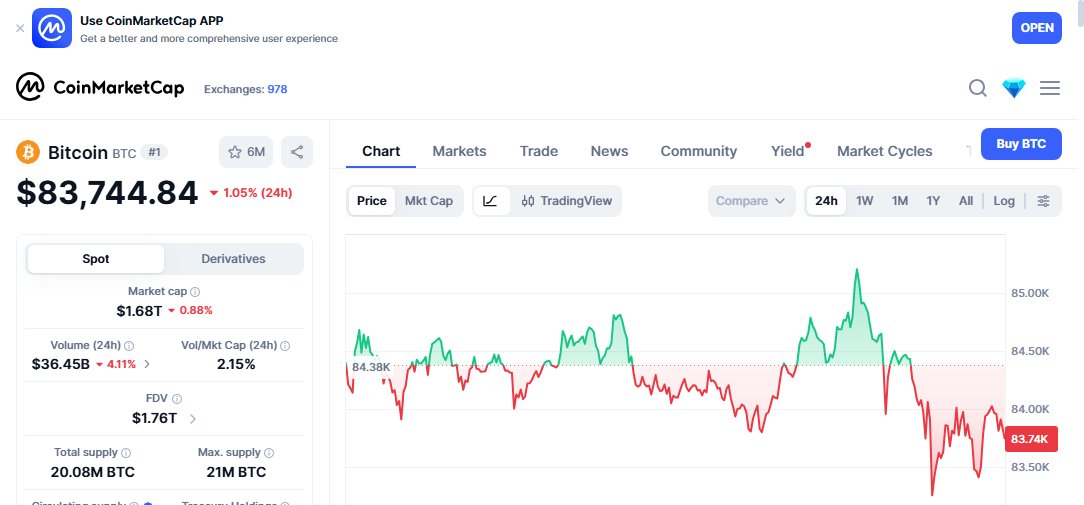
Task: Share Bitcoin page with share icon
Action: pyautogui.click(x=297, y=152)
